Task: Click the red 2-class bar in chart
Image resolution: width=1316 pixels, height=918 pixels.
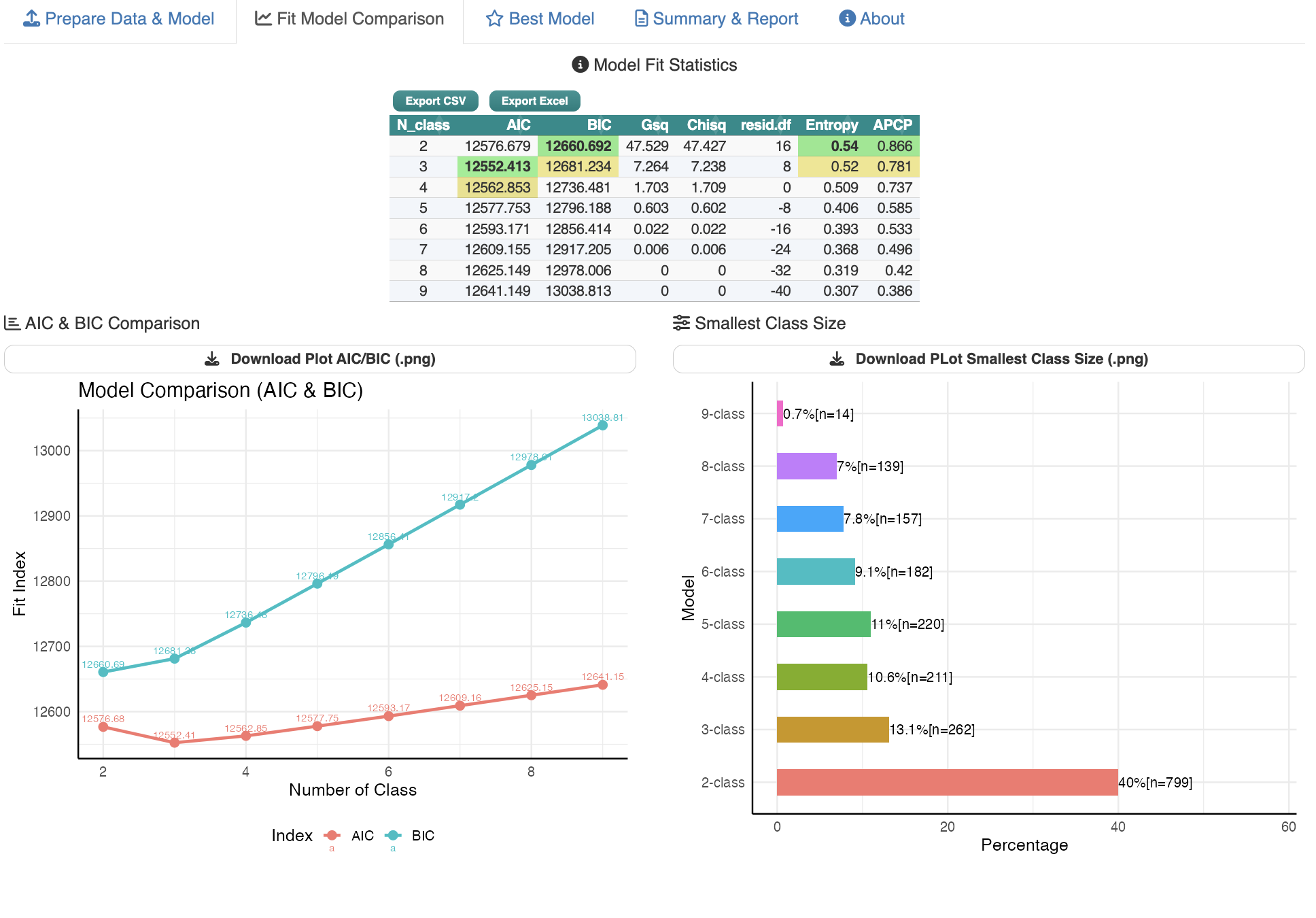Action: point(946,782)
